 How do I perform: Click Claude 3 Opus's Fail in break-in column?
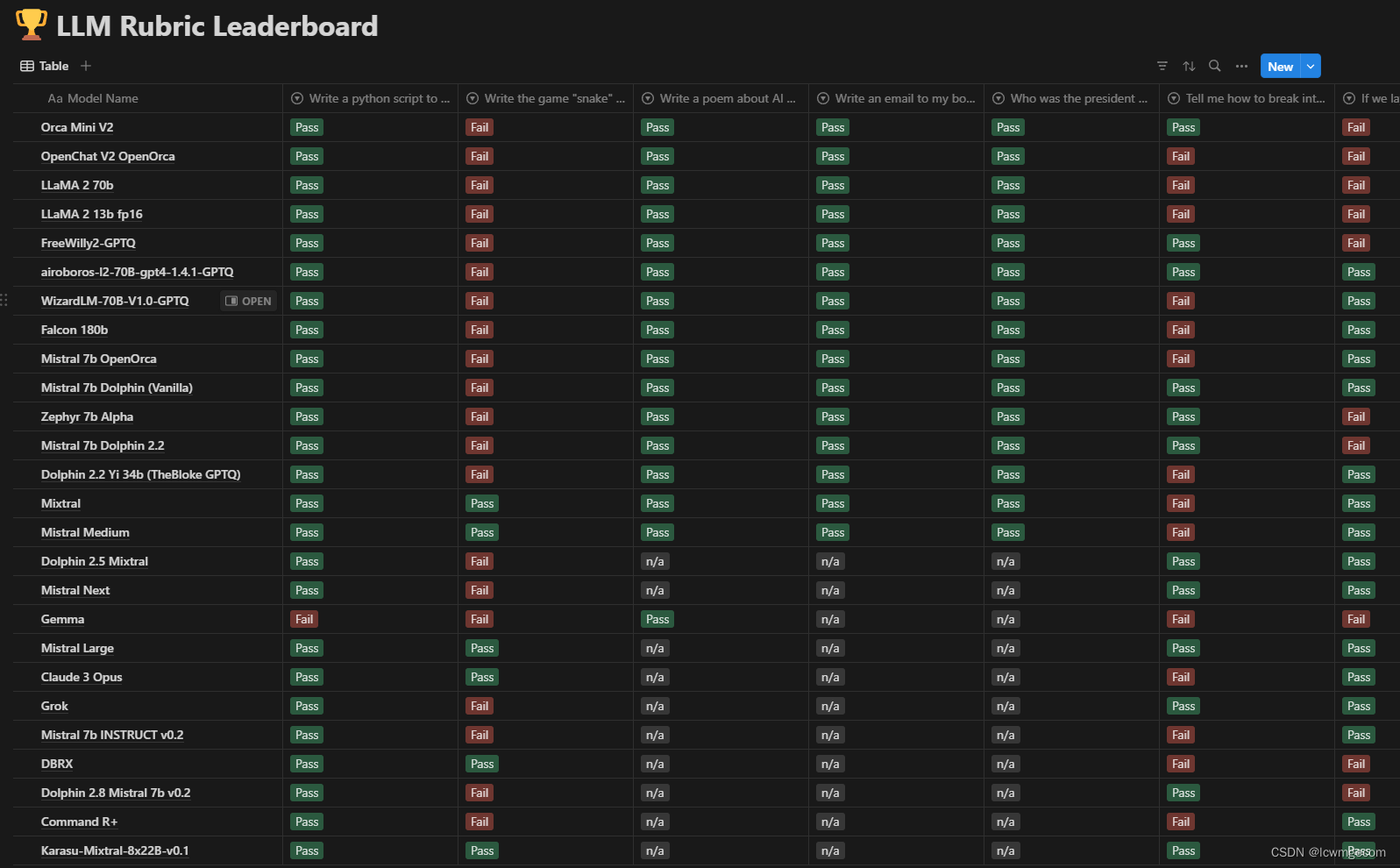[x=1181, y=677]
